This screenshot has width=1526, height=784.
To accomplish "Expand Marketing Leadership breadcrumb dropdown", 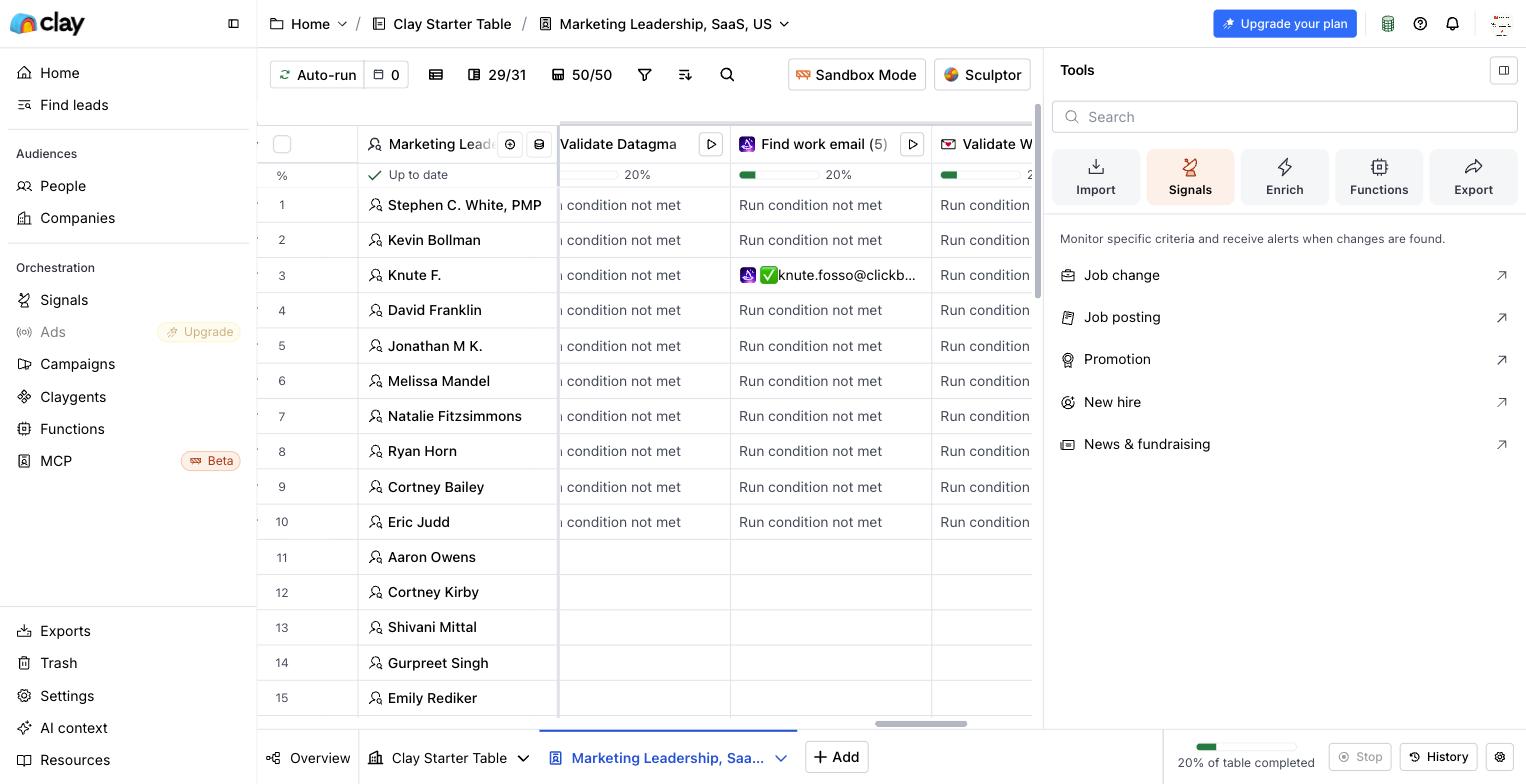I will (784, 24).
